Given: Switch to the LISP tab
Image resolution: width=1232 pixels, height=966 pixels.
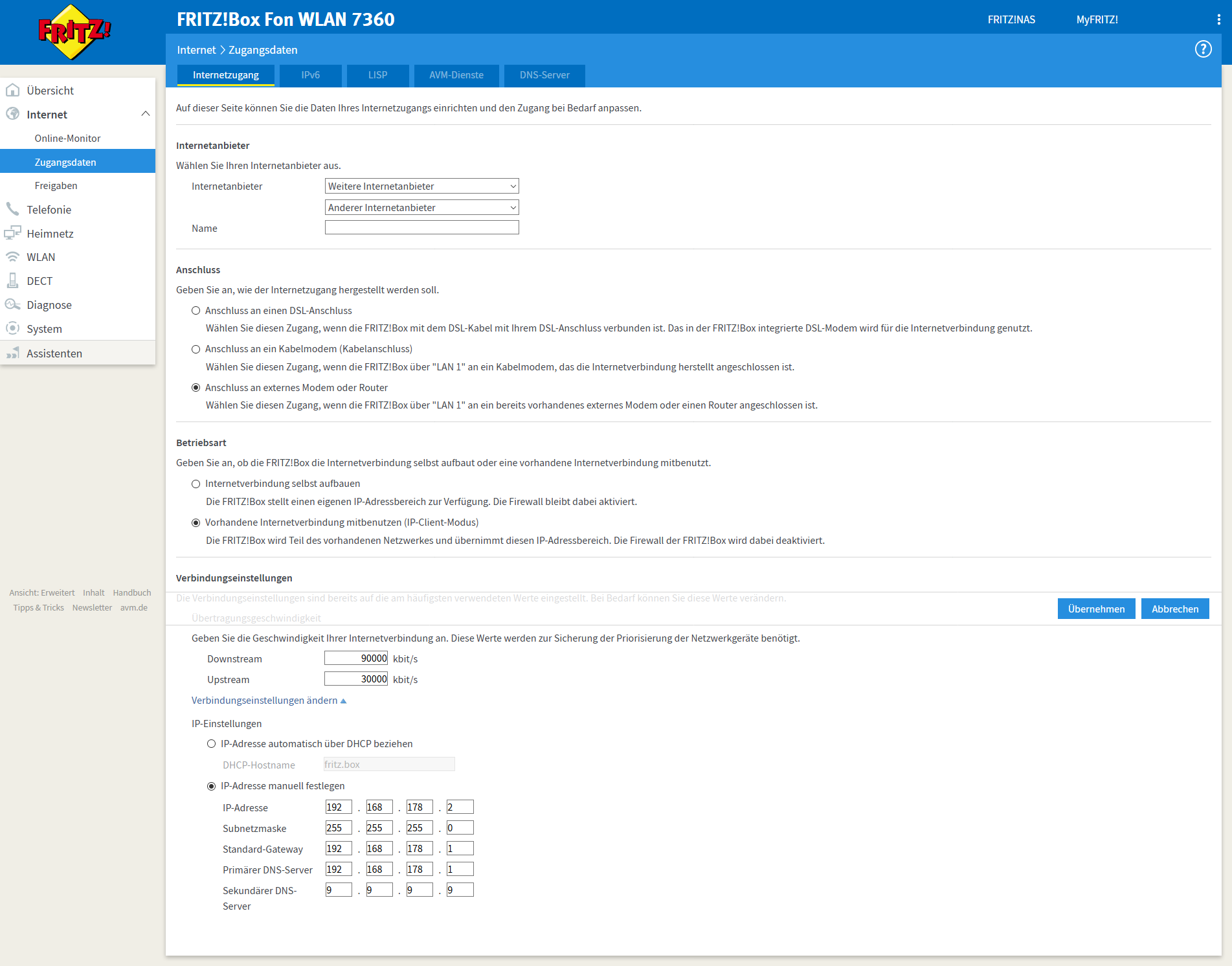Looking at the screenshot, I should pos(377,75).
